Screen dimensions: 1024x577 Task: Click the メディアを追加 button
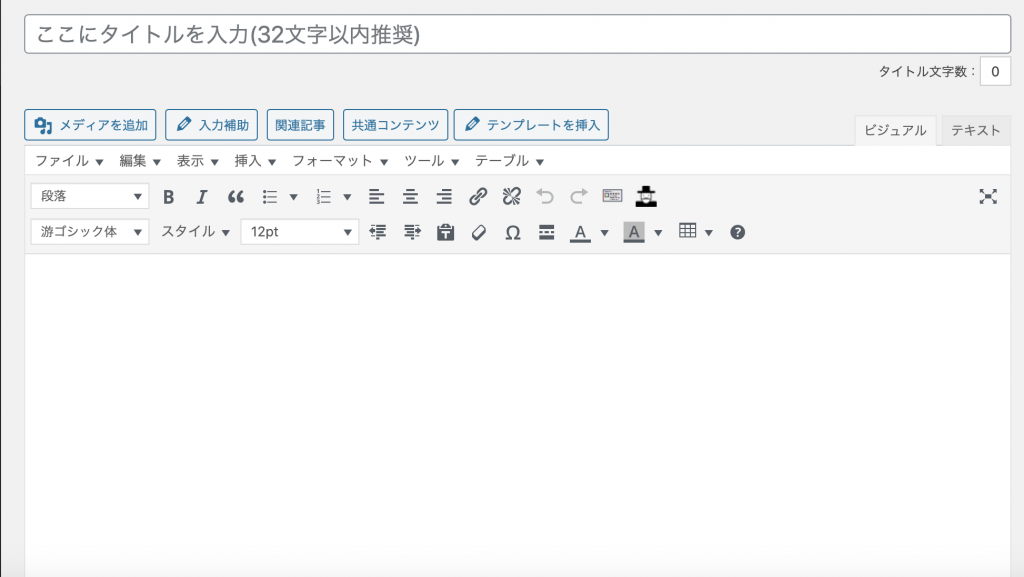pyautogui.click(x=90, y=125)
